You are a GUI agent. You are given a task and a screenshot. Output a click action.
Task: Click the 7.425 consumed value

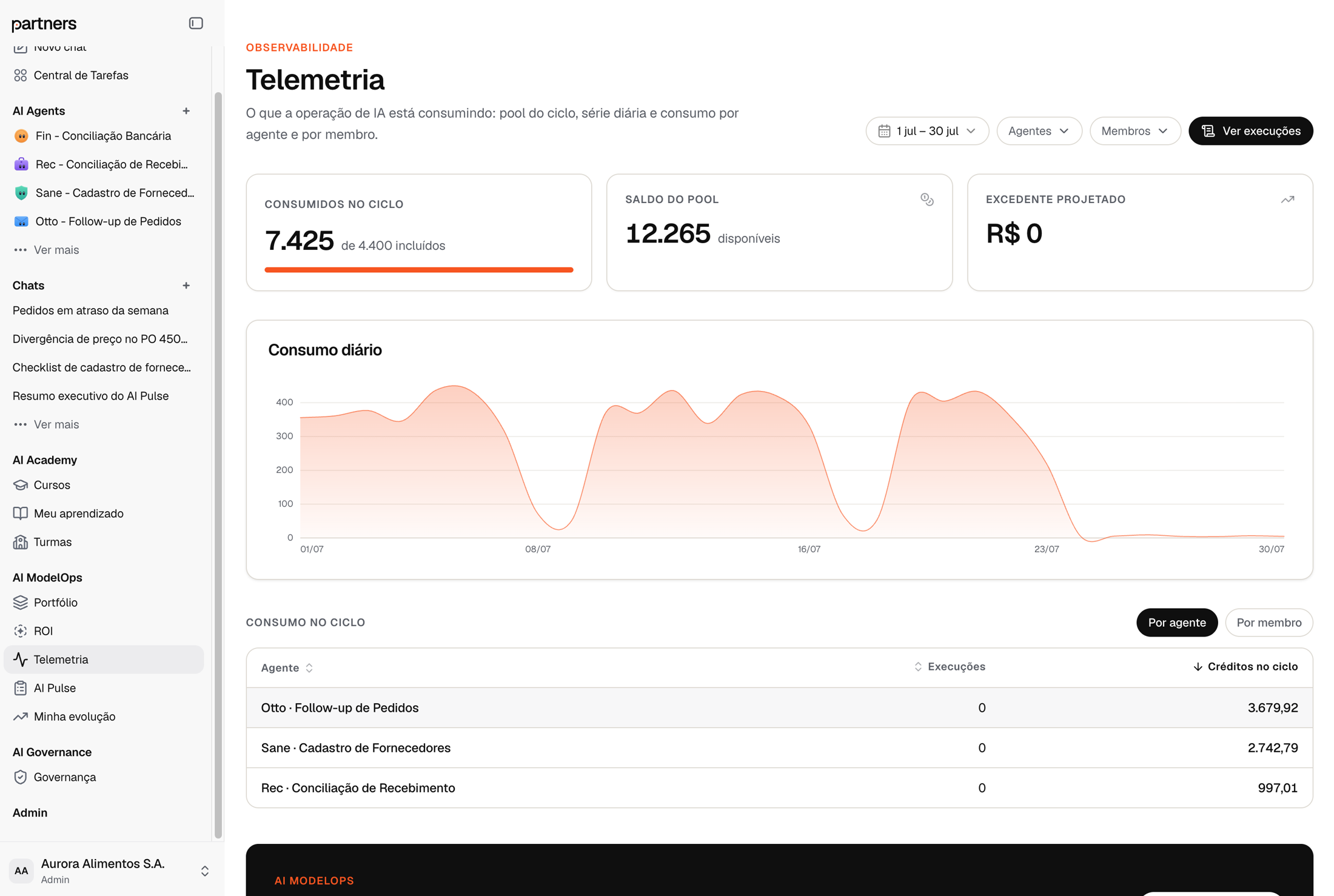coord(299,241)
